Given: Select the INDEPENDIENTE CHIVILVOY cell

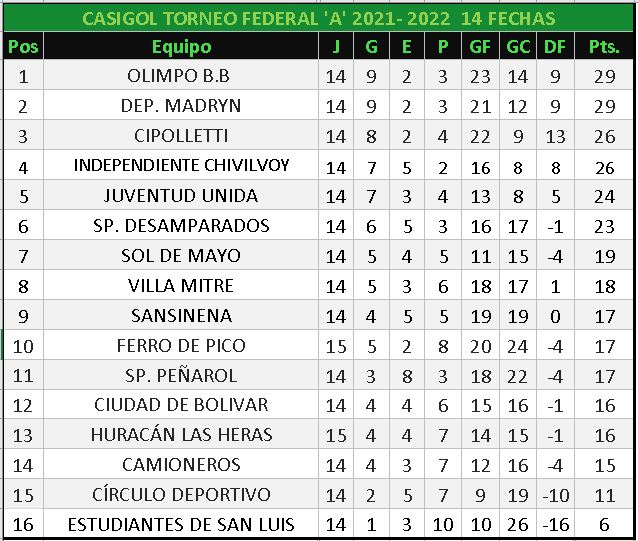Looking at the screenshot, I should tap(181, 166).
